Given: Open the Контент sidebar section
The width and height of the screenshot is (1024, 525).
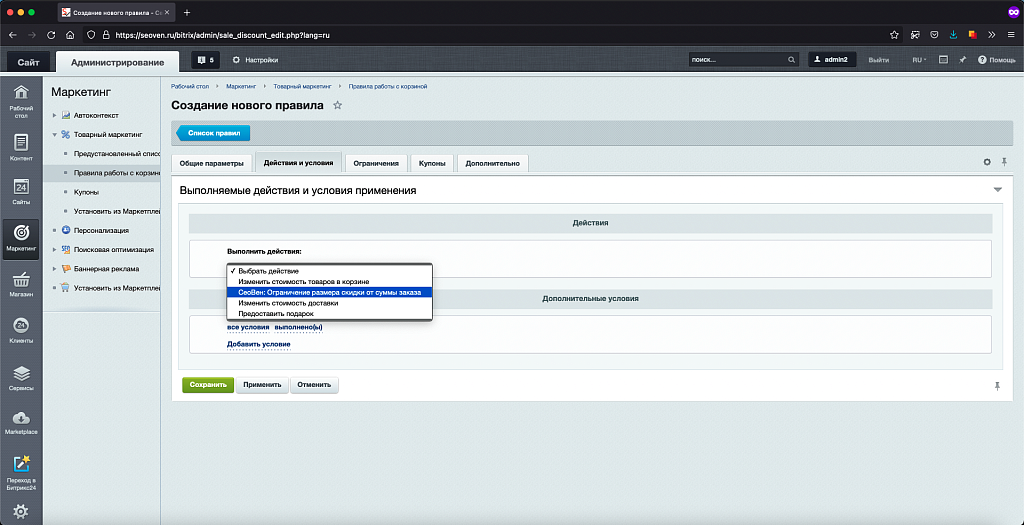Looking at the screenshot, I should [x=21, y=146].
